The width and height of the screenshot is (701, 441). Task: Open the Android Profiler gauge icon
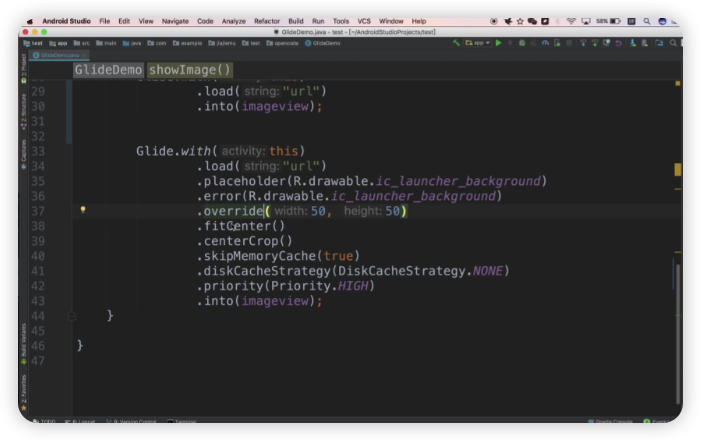(545, 43)
